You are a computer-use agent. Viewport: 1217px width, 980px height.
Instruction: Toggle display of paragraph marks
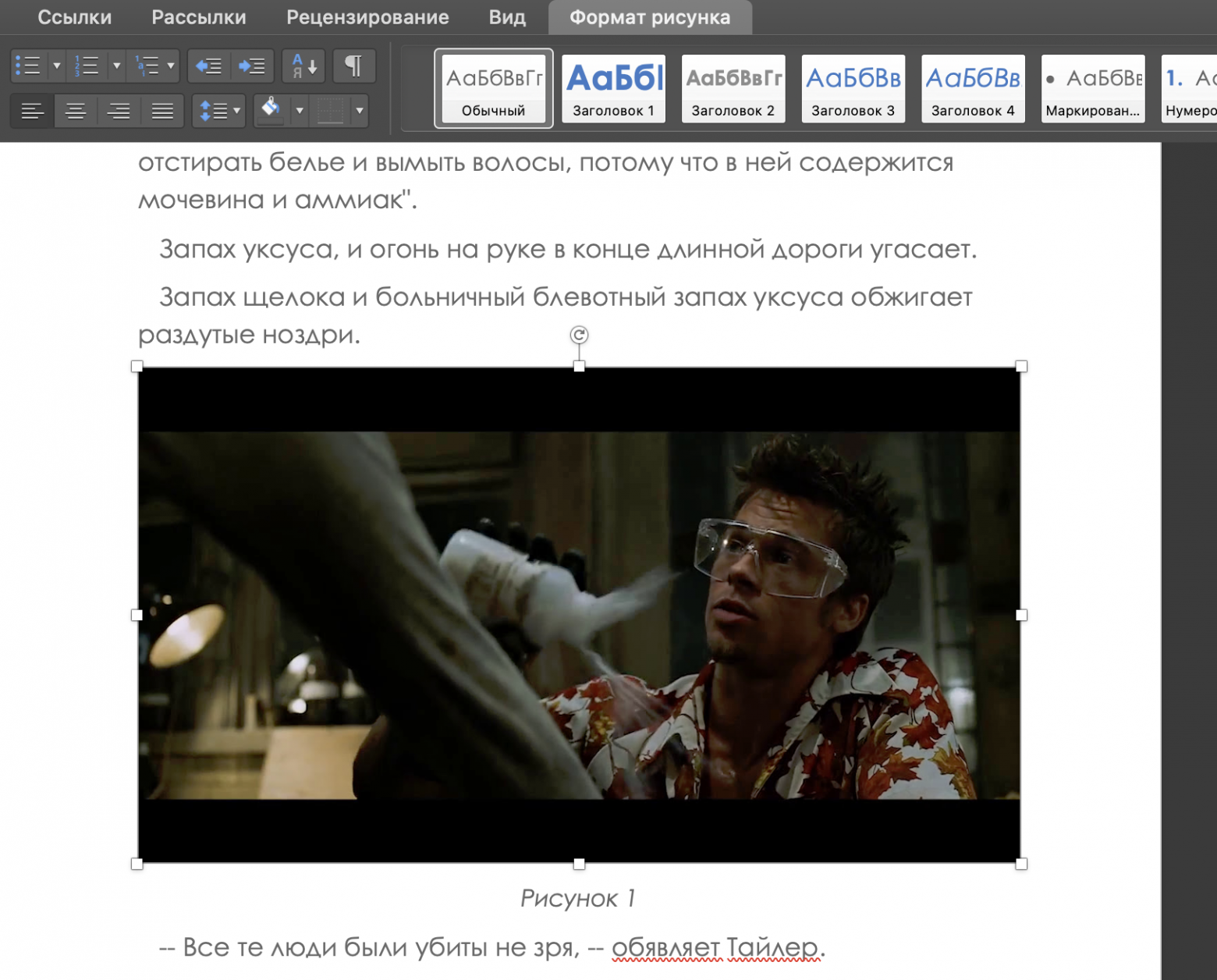(x=353, y=66)
